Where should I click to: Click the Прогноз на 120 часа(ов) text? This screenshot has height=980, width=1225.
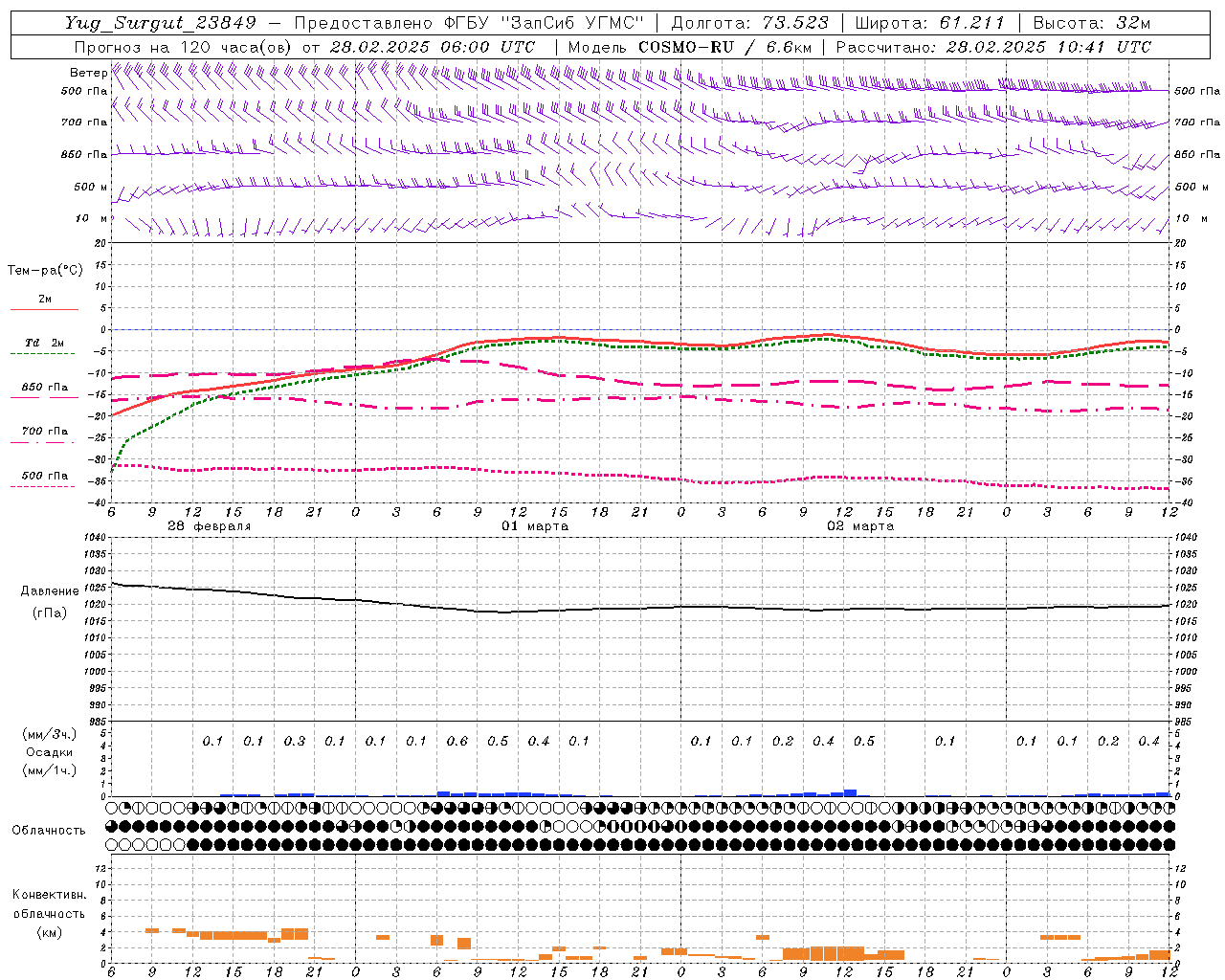pos(184,47)
